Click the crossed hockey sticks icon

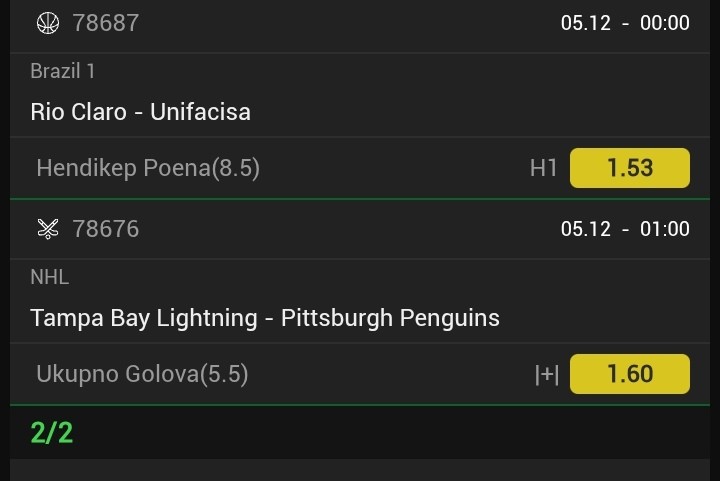(47, 229)
